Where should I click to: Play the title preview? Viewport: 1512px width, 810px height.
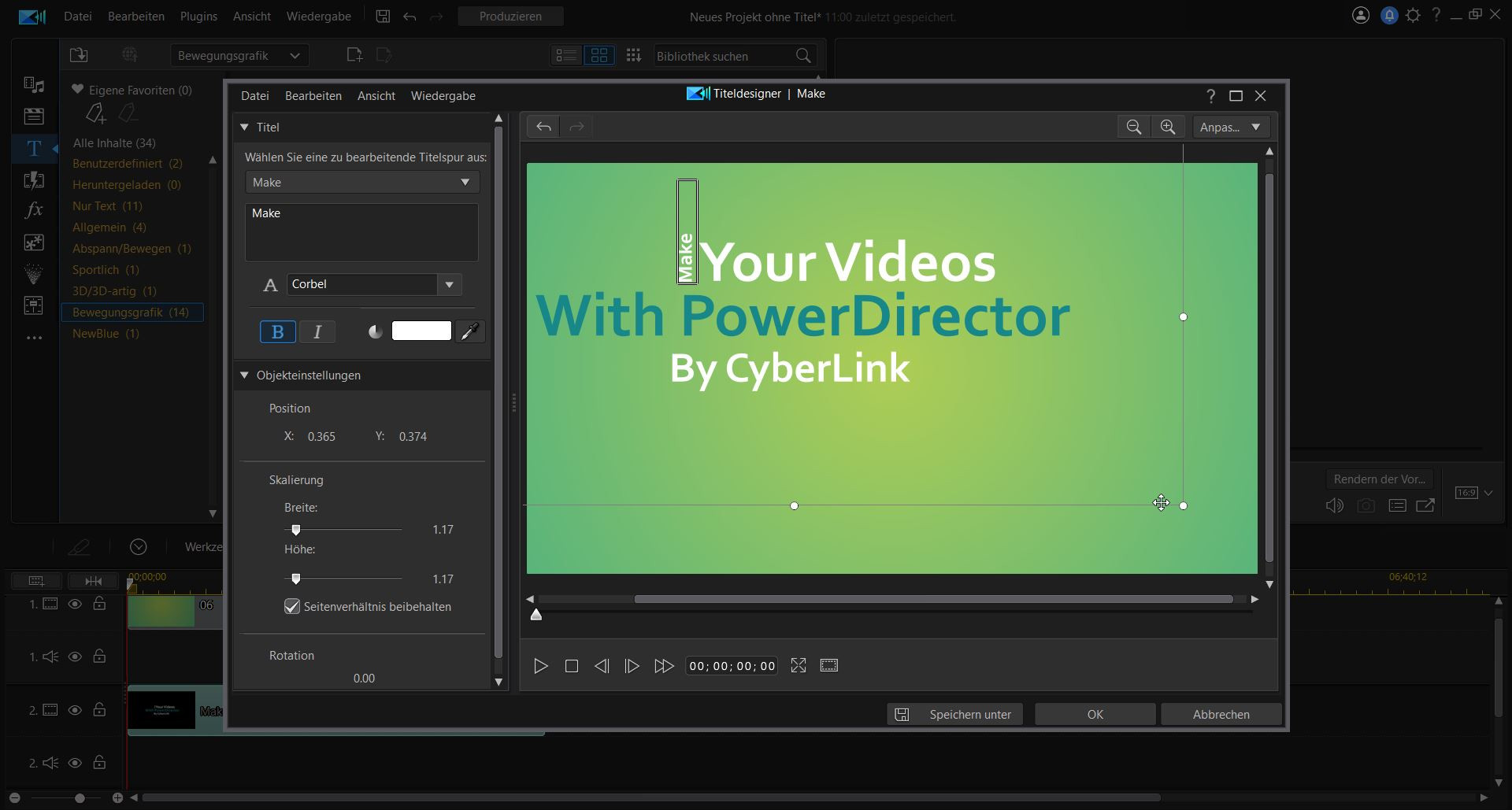coord(540,666)
